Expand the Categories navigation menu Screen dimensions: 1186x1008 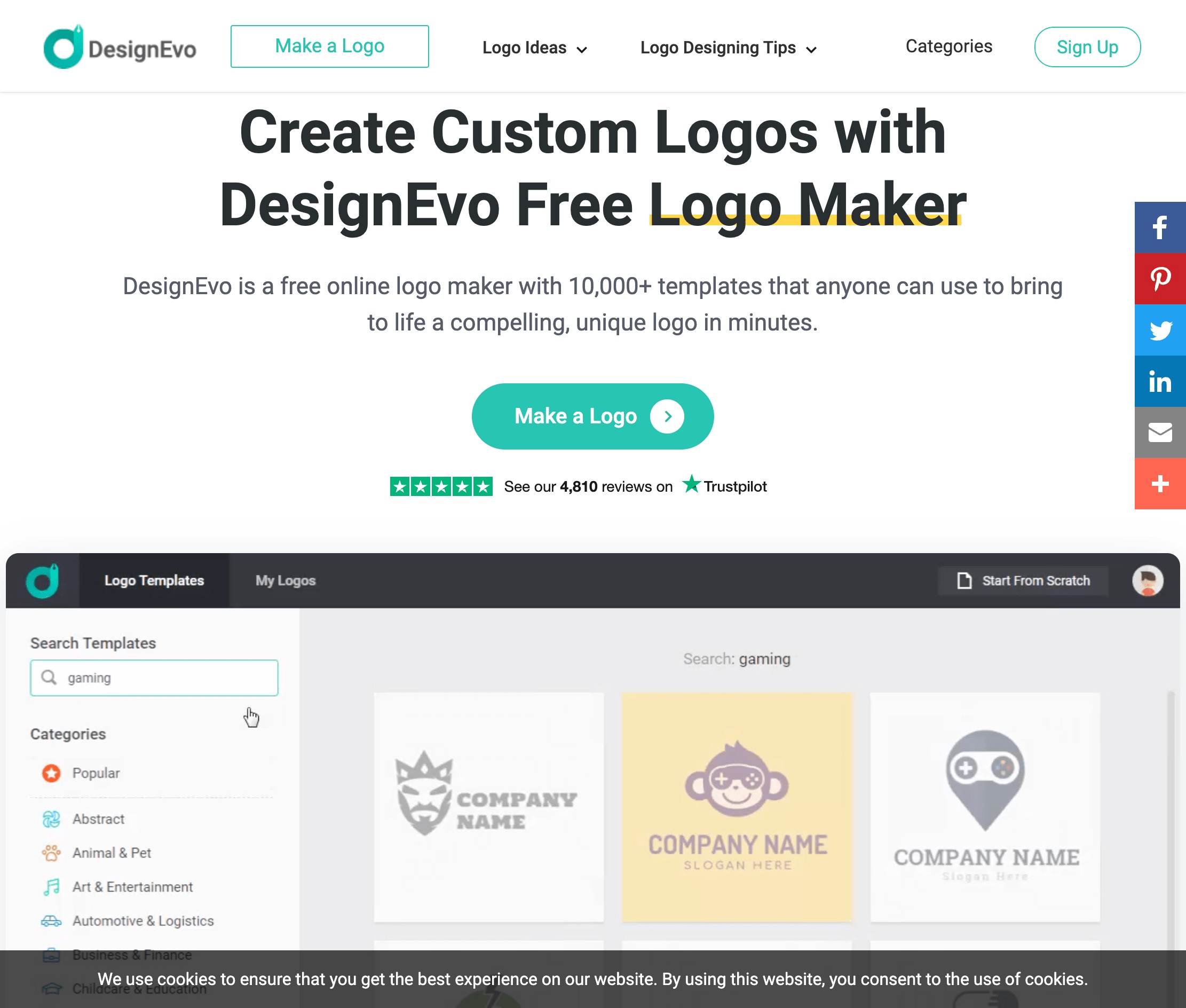[948, 46]
